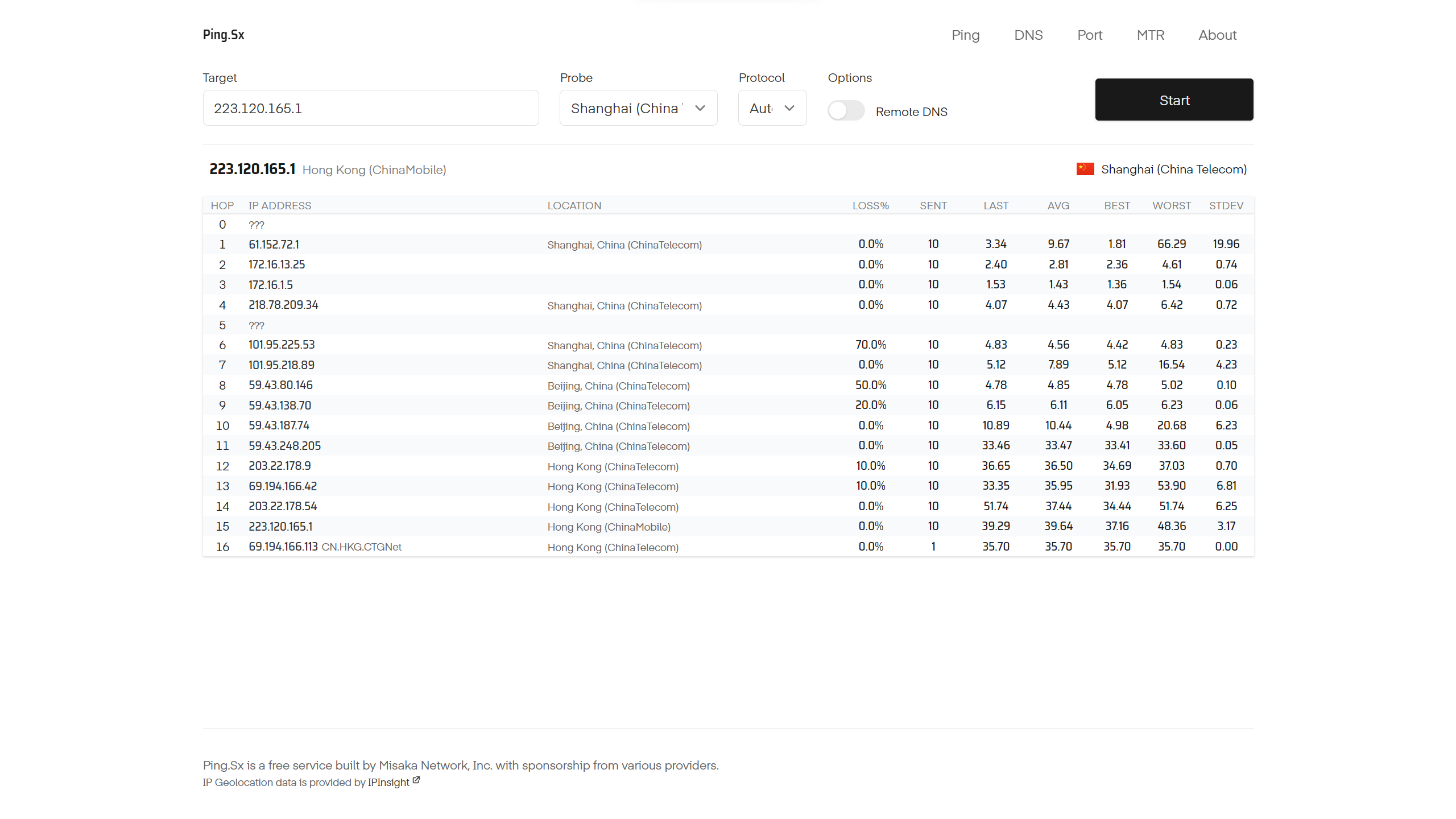Click the IP address 69.194.166.113 in hop 16
This screenshot has width=1456, height=819.
283,547
